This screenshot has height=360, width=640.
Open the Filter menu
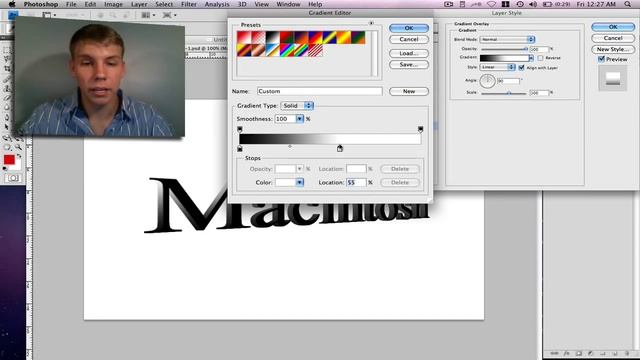[x=189, y=4]
